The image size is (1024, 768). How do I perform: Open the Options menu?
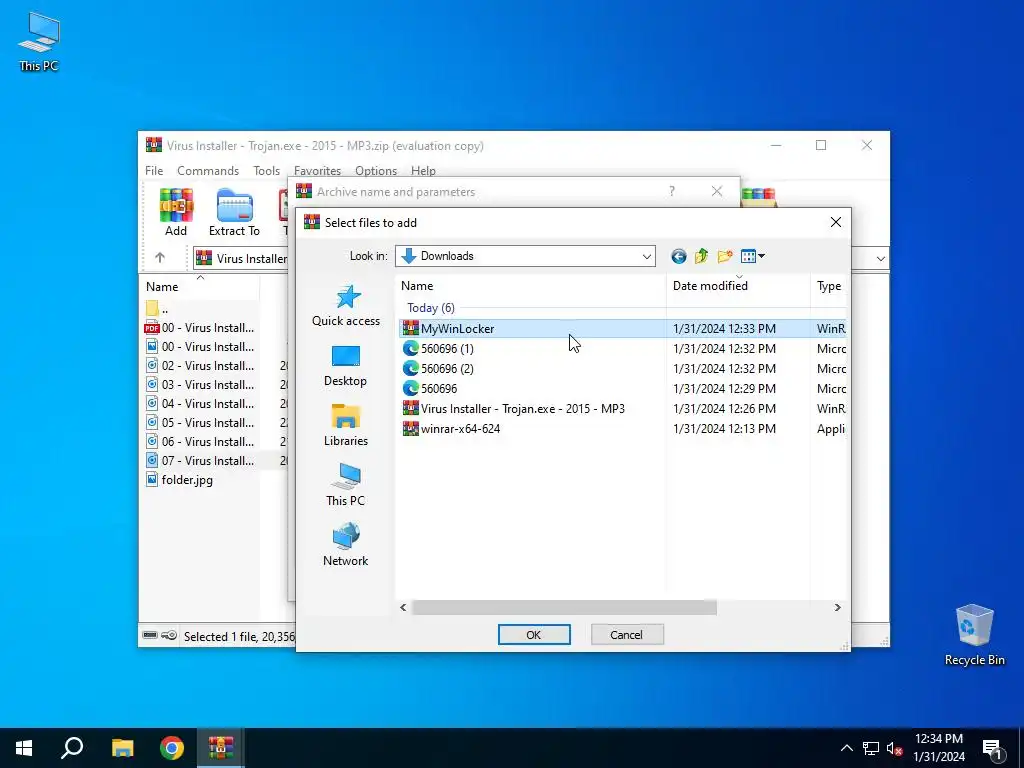(376, 170)
